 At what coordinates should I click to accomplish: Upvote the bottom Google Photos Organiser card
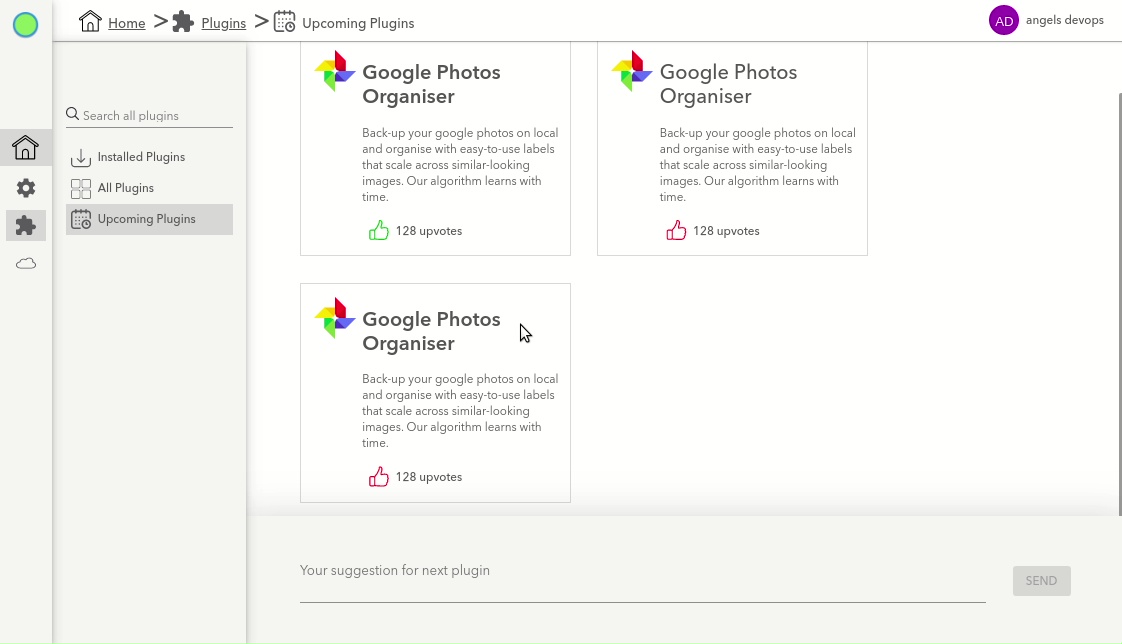coord(379,477)
